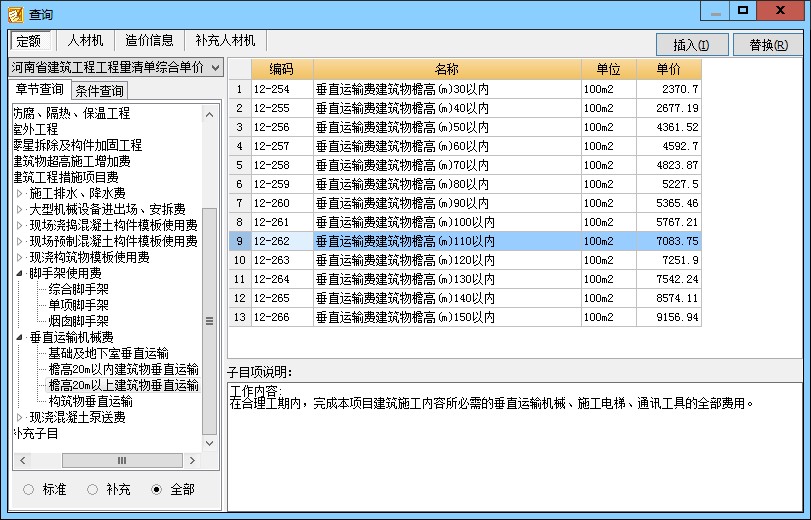Open the 补充人材机 tab
The image size is (811, 520).
coord(226,40)
